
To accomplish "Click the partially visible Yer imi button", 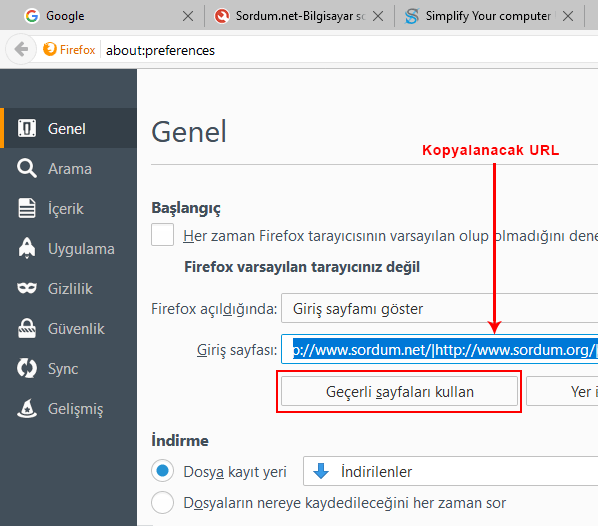I will coord(562,391).
